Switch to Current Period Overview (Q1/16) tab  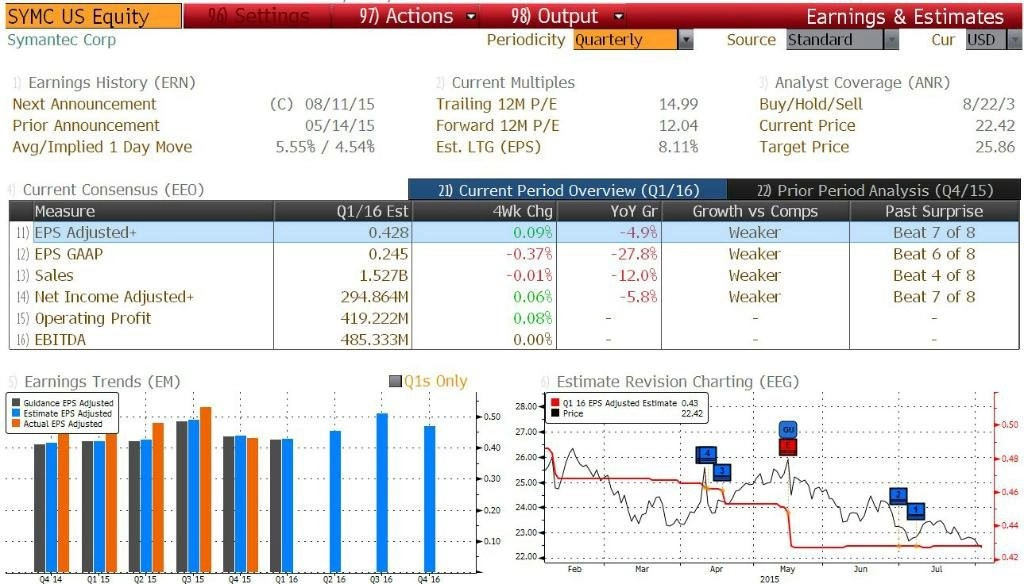click(568, 190)
